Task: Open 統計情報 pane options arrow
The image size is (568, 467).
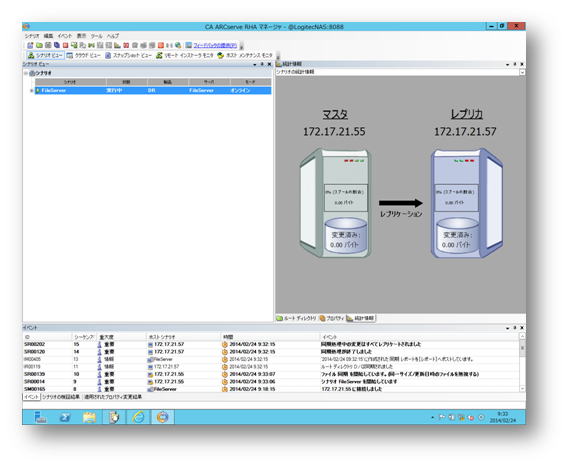Action: tap(508, 64)
